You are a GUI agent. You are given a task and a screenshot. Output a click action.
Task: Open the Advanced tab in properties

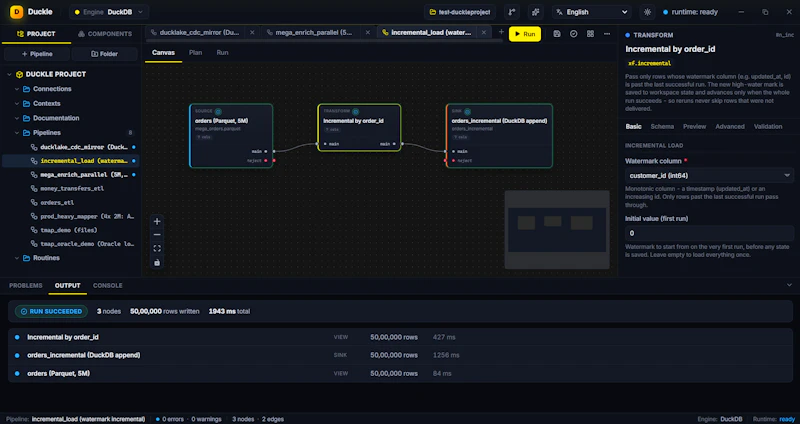click(730, 127)
